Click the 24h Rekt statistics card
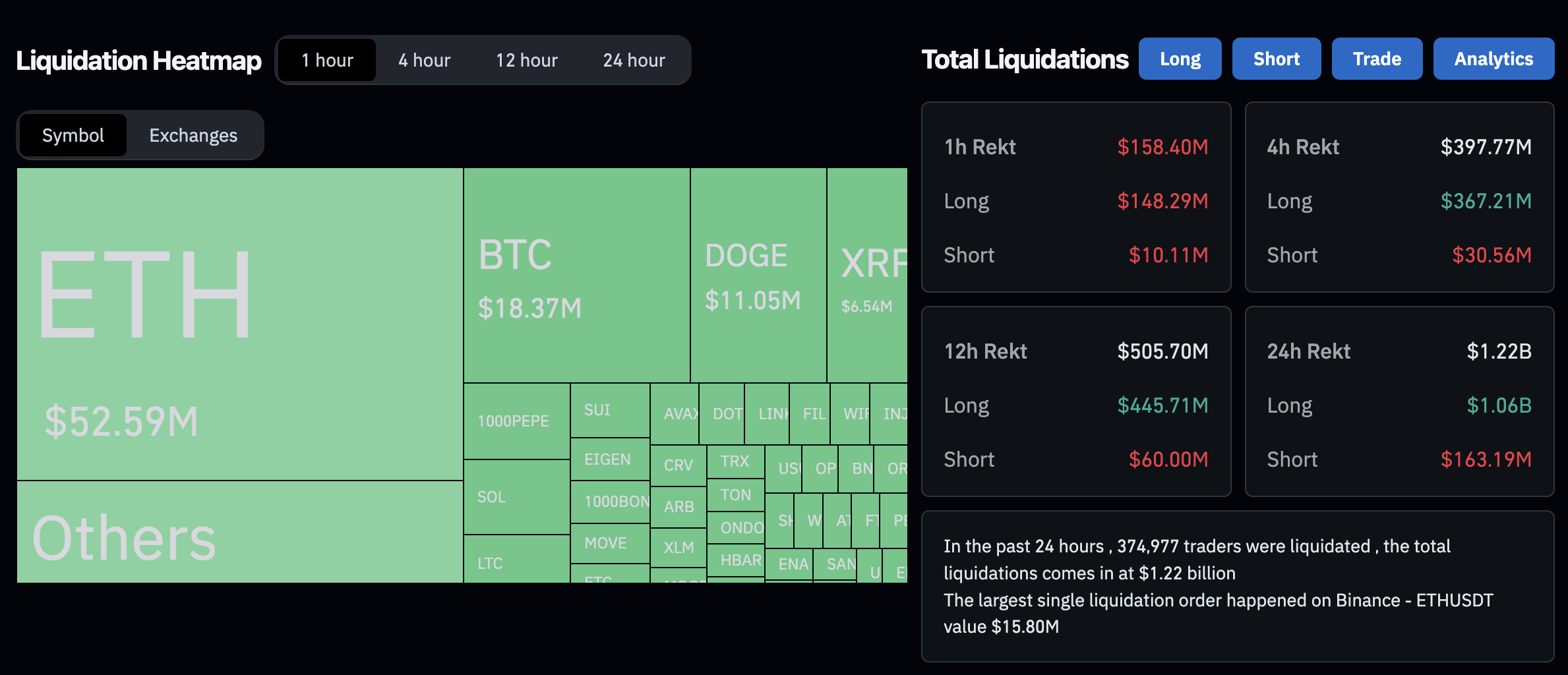 pyautogui.click(x=1399, y=401)
